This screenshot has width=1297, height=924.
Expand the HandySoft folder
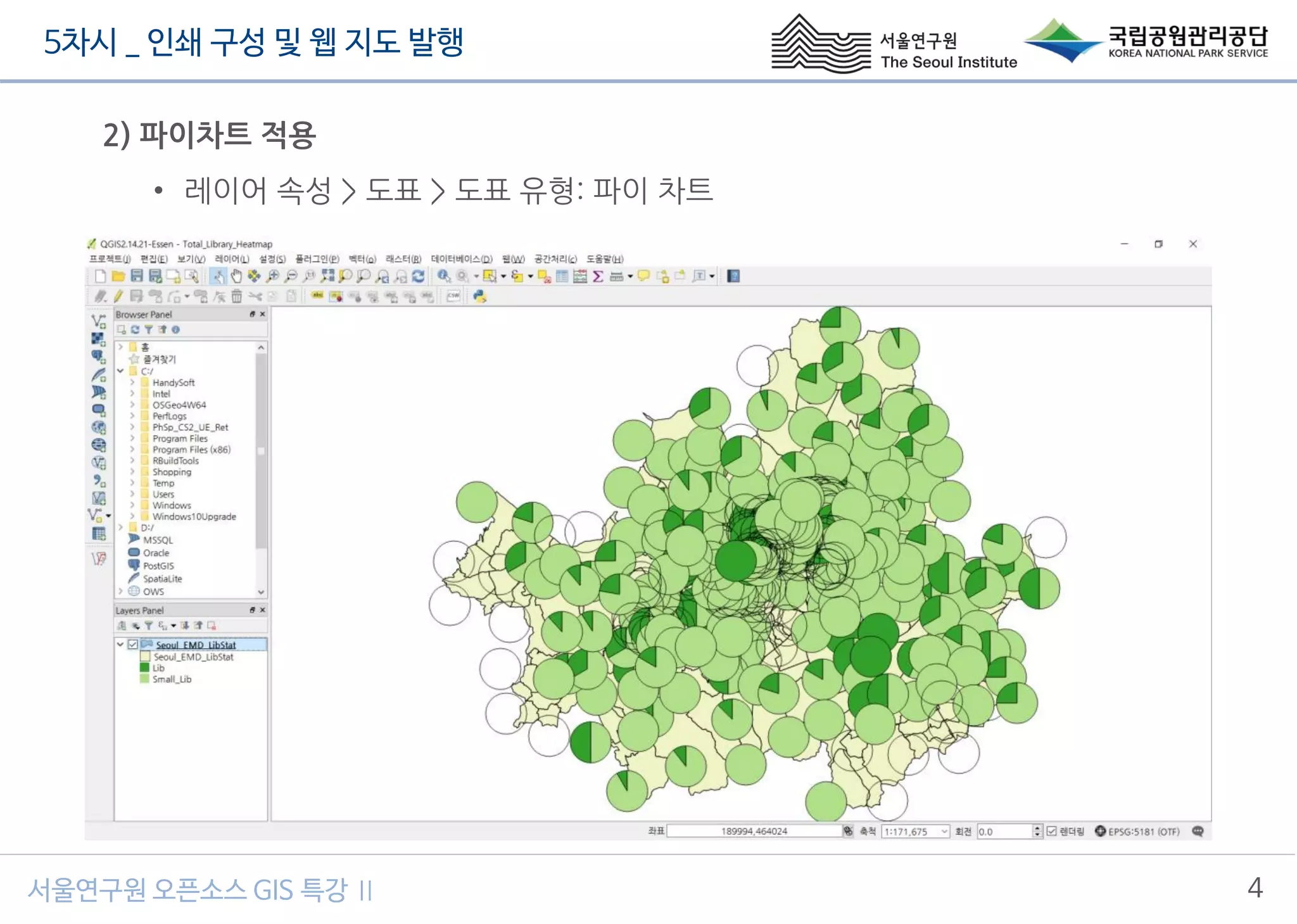point(132,383)
